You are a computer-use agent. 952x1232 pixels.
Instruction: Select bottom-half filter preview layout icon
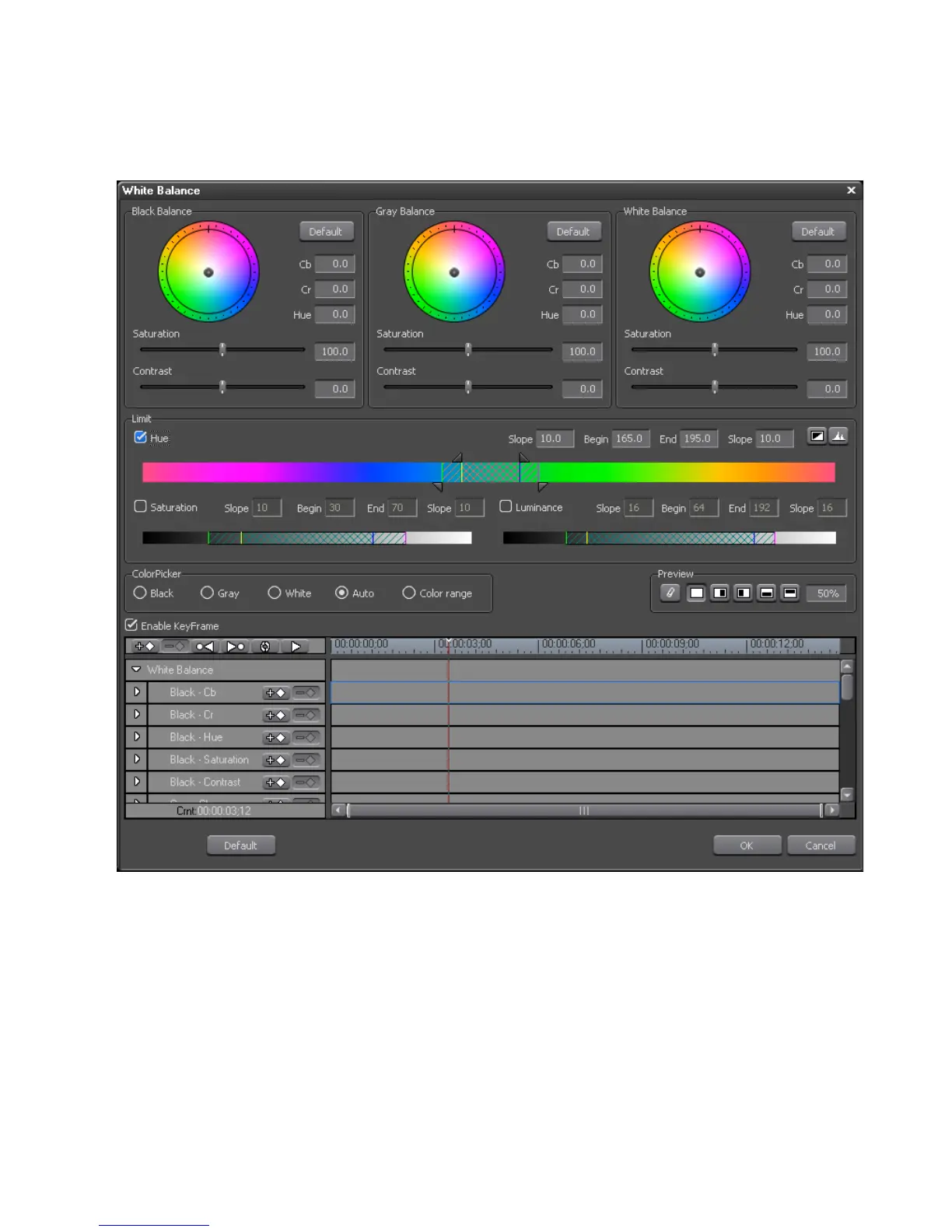(x=767, y=593)
